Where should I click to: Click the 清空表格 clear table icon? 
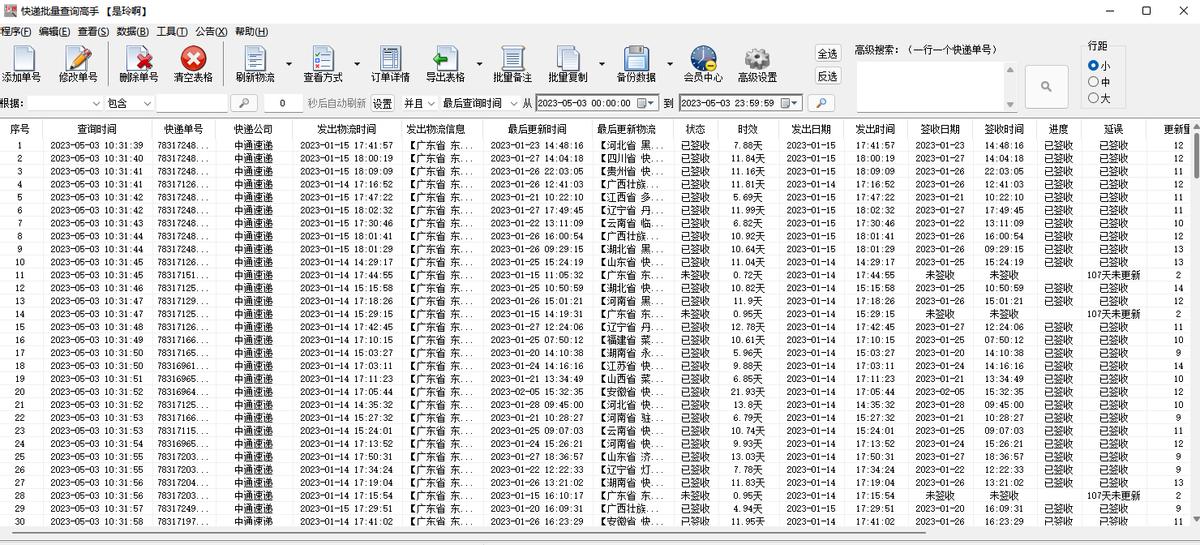pos(193,58)
